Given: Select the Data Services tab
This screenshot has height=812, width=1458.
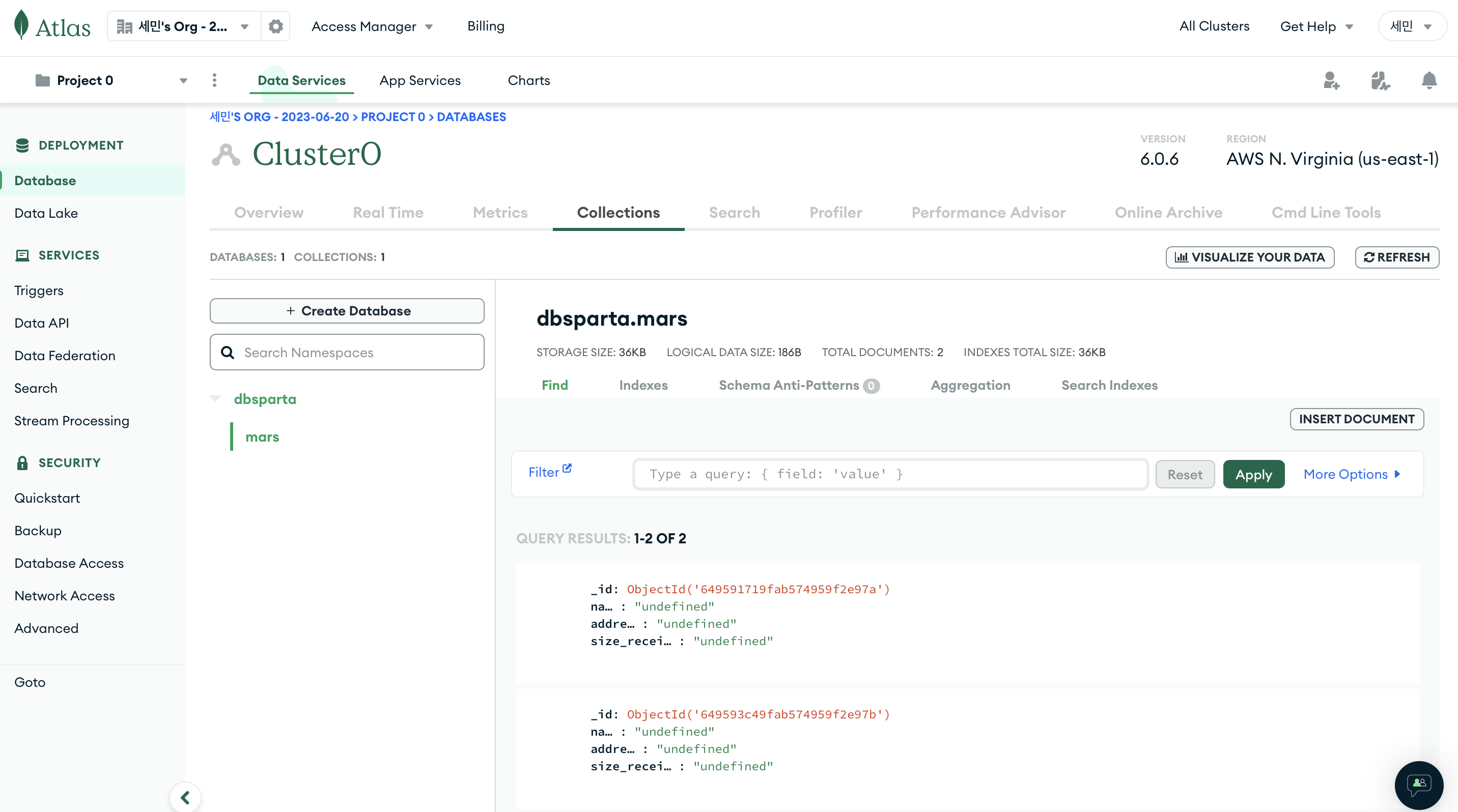Looking at the screenshot, I should 301,80.
